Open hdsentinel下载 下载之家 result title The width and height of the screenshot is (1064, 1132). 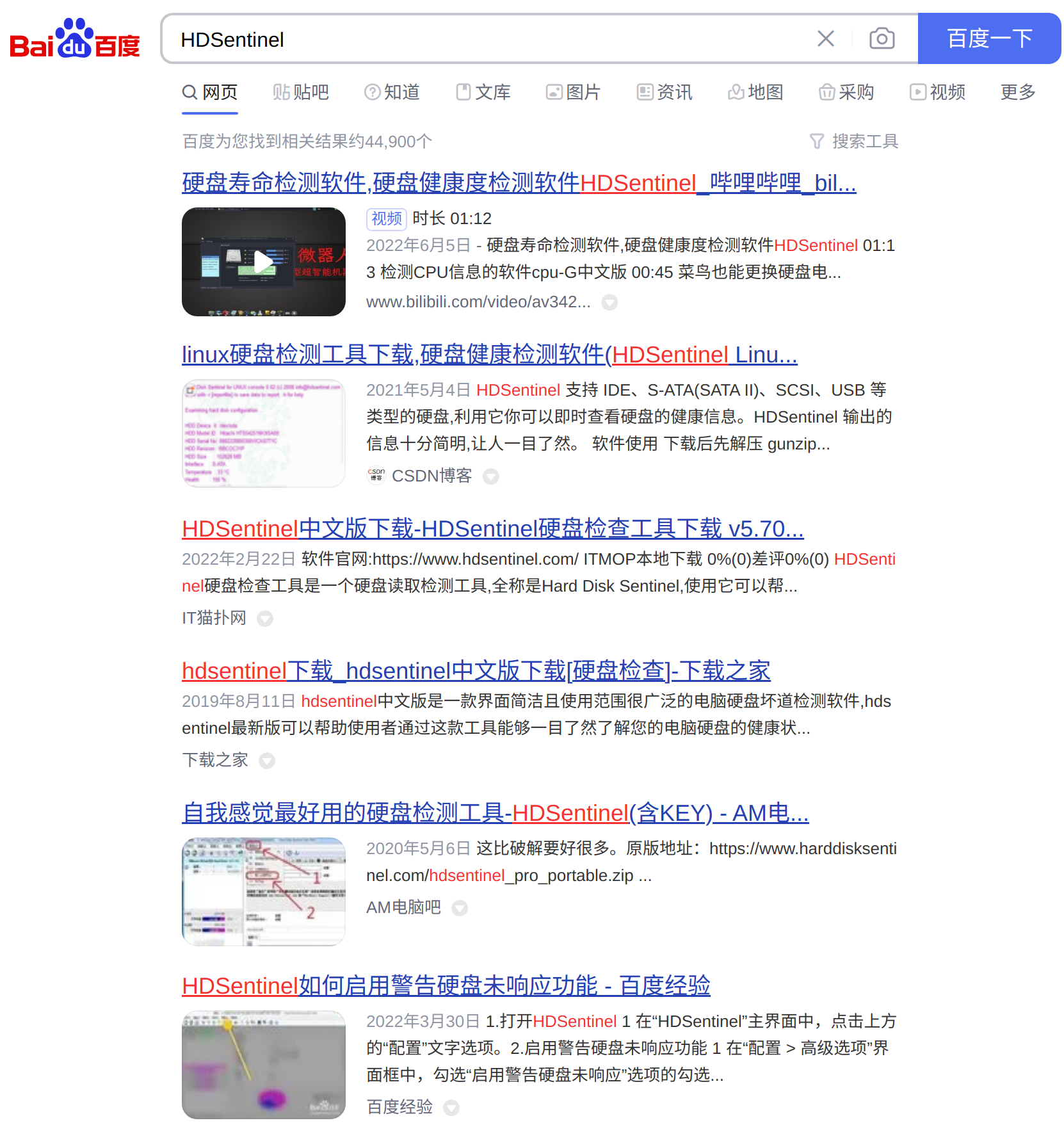(476, 671)
